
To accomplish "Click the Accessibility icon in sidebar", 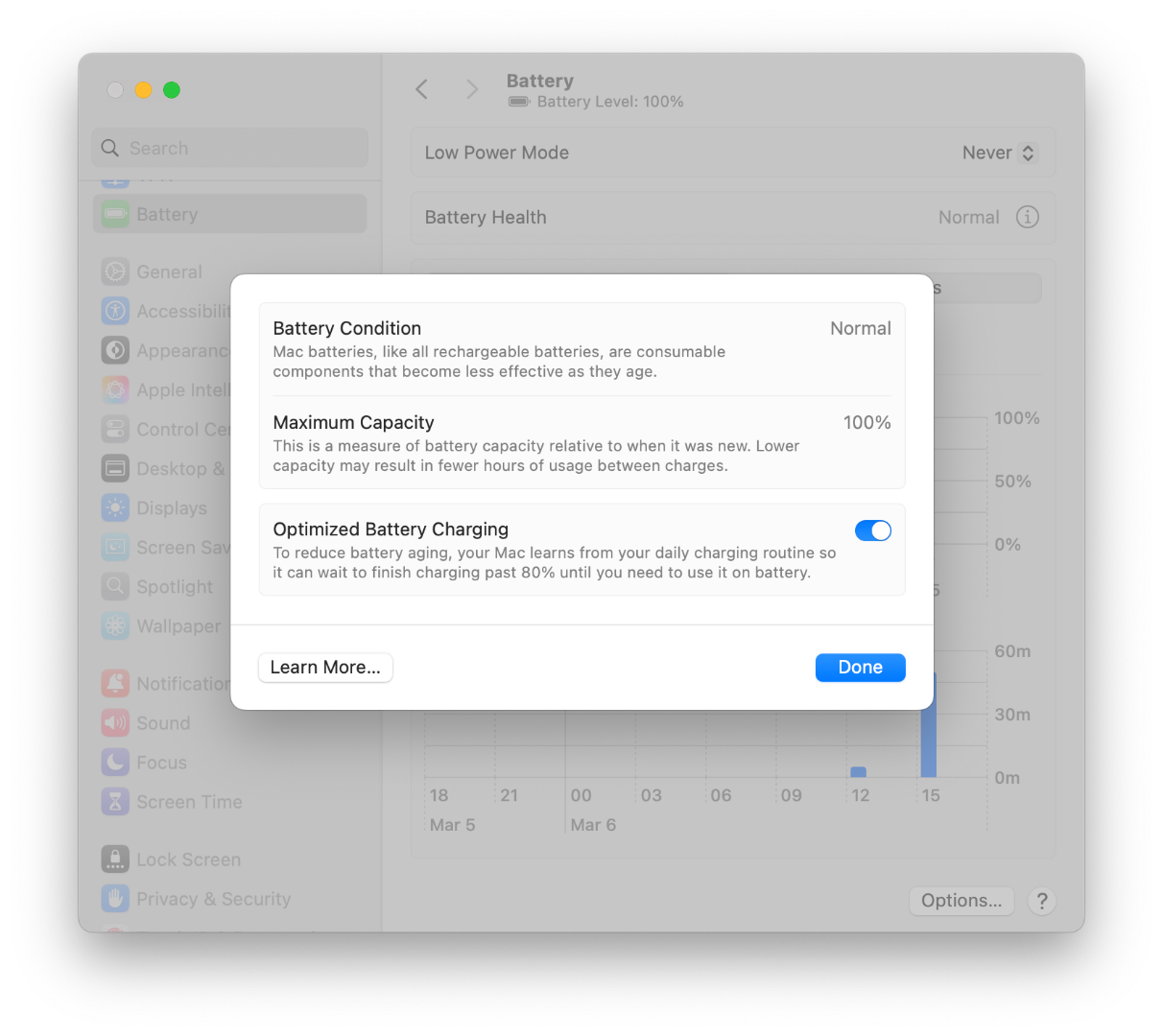I will tap(115, 311).
